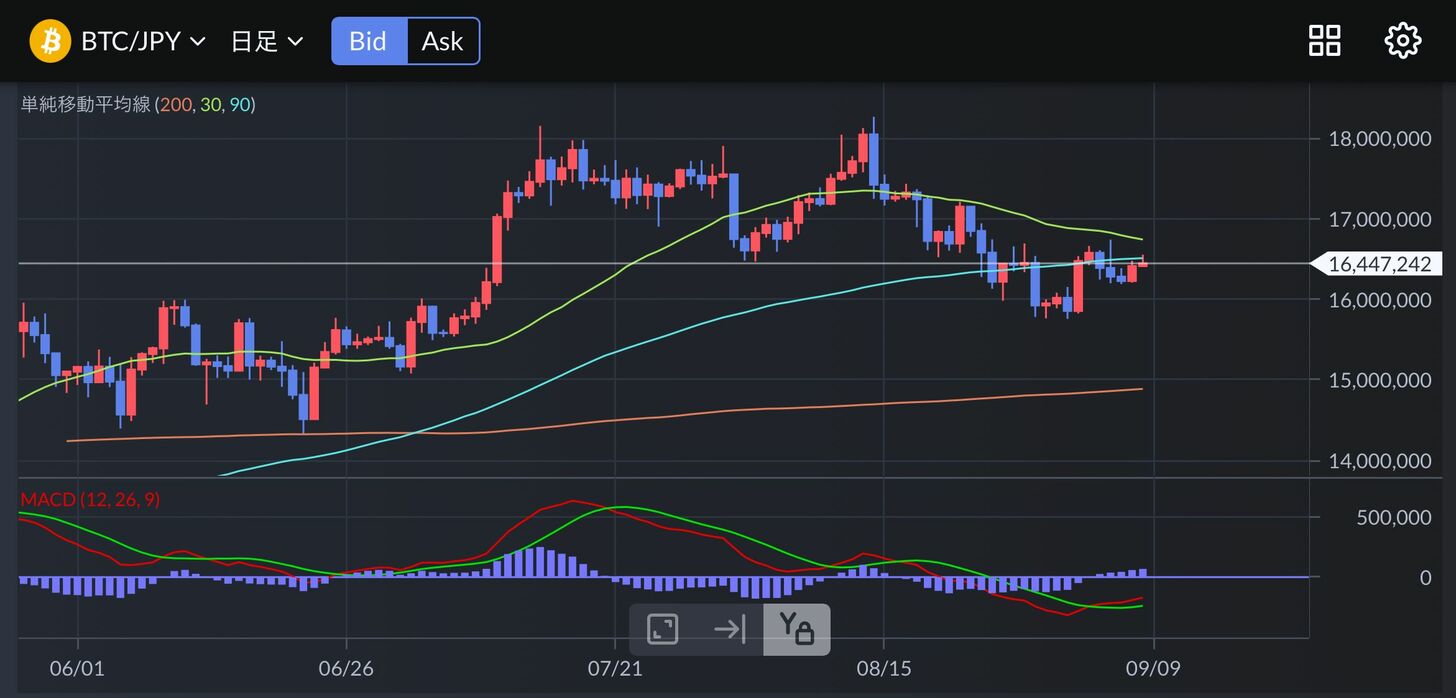1456x698 pixels.
Task: Select the 単純移動平均線 indicator label
Action: [x=85, y=104]
